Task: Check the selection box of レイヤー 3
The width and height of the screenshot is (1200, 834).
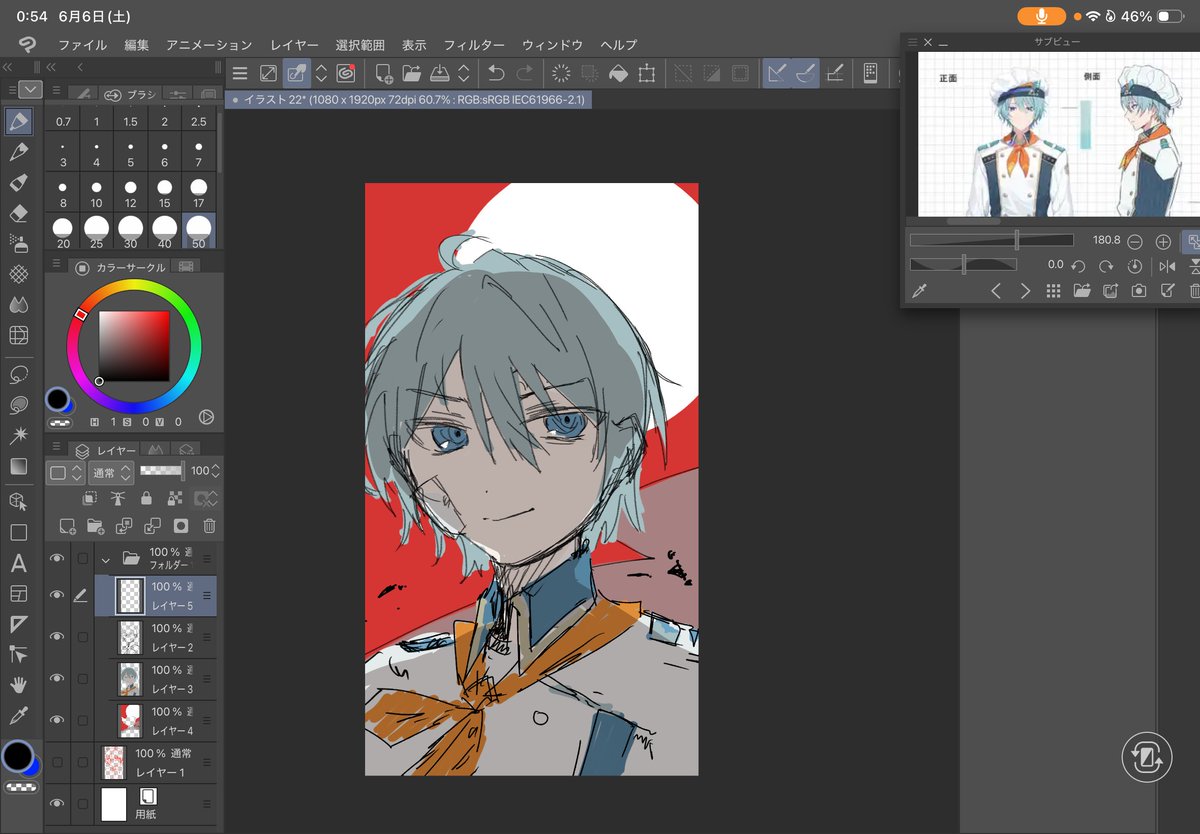Action: pos(83,678)
